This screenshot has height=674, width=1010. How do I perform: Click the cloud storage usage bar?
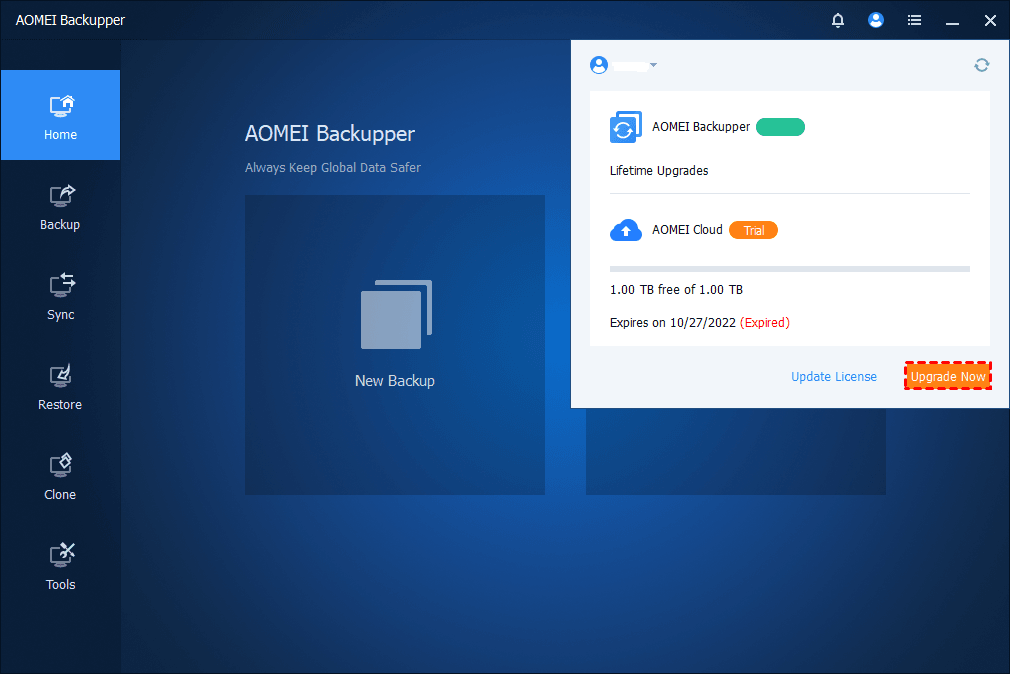click(x=790, y=269)
